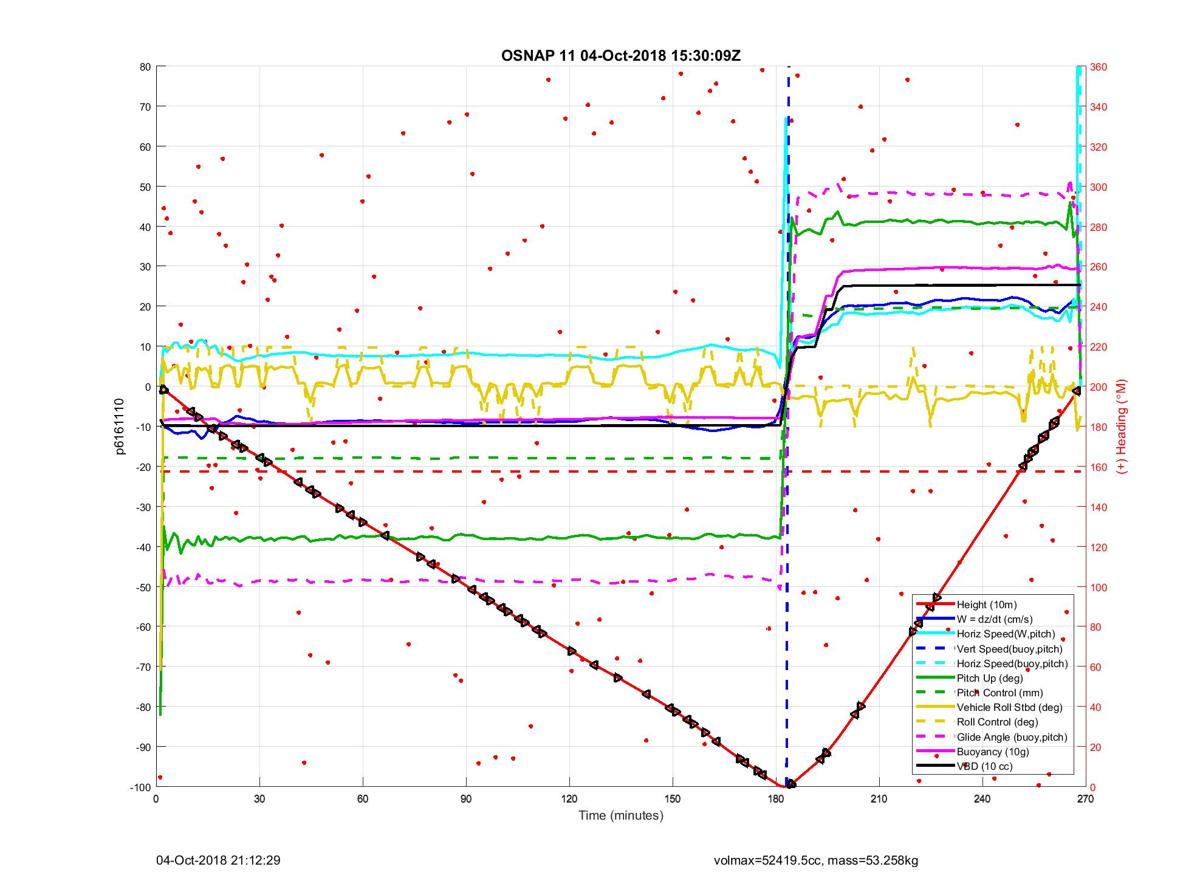The width and height of the screenshot is (1200, 885).
Task: Click the left y-axis tick label "-100"
Action: click(x=139, y=787)
